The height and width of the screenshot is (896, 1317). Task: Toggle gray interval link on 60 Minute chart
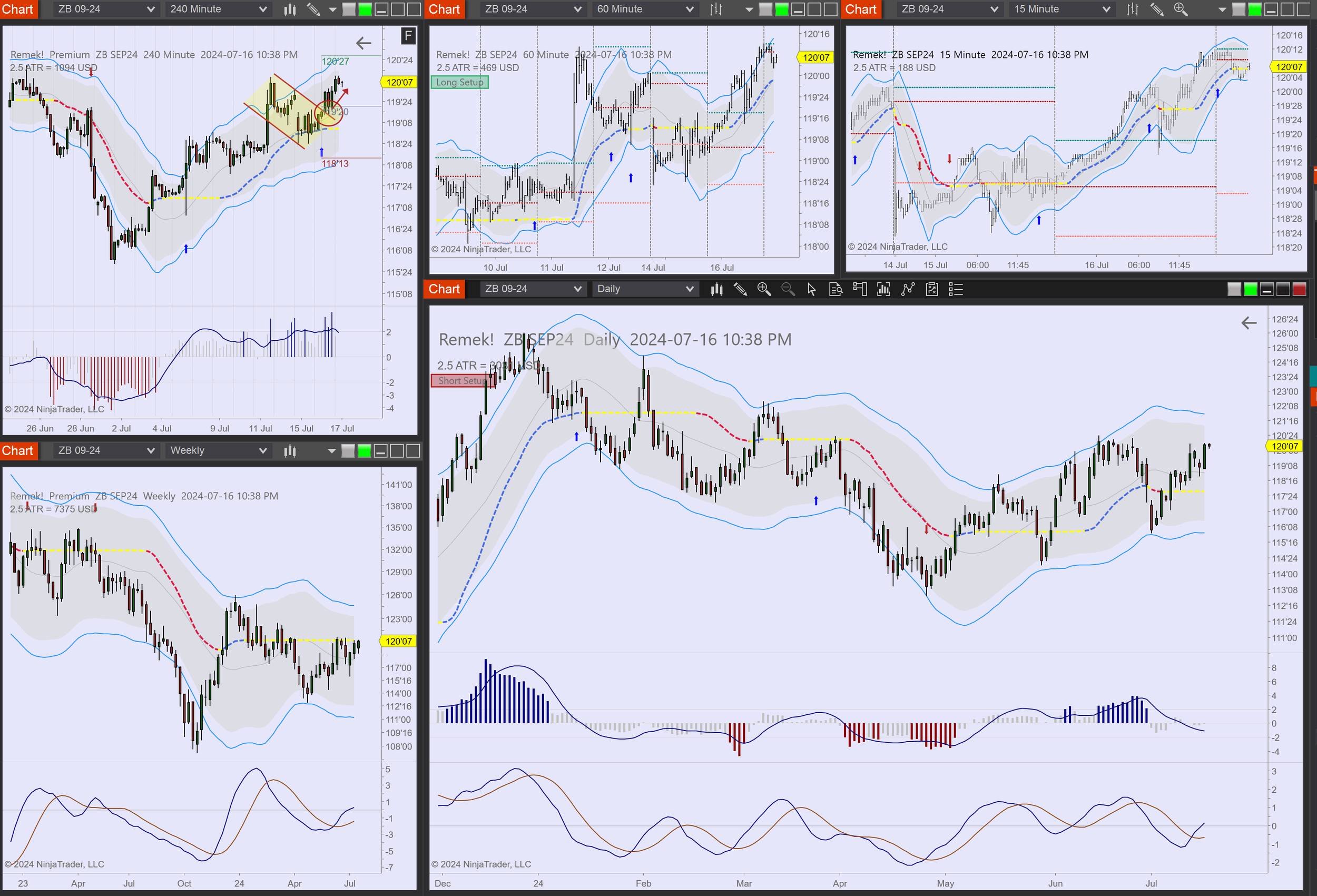pyautogui.click(x=765, y=9)
